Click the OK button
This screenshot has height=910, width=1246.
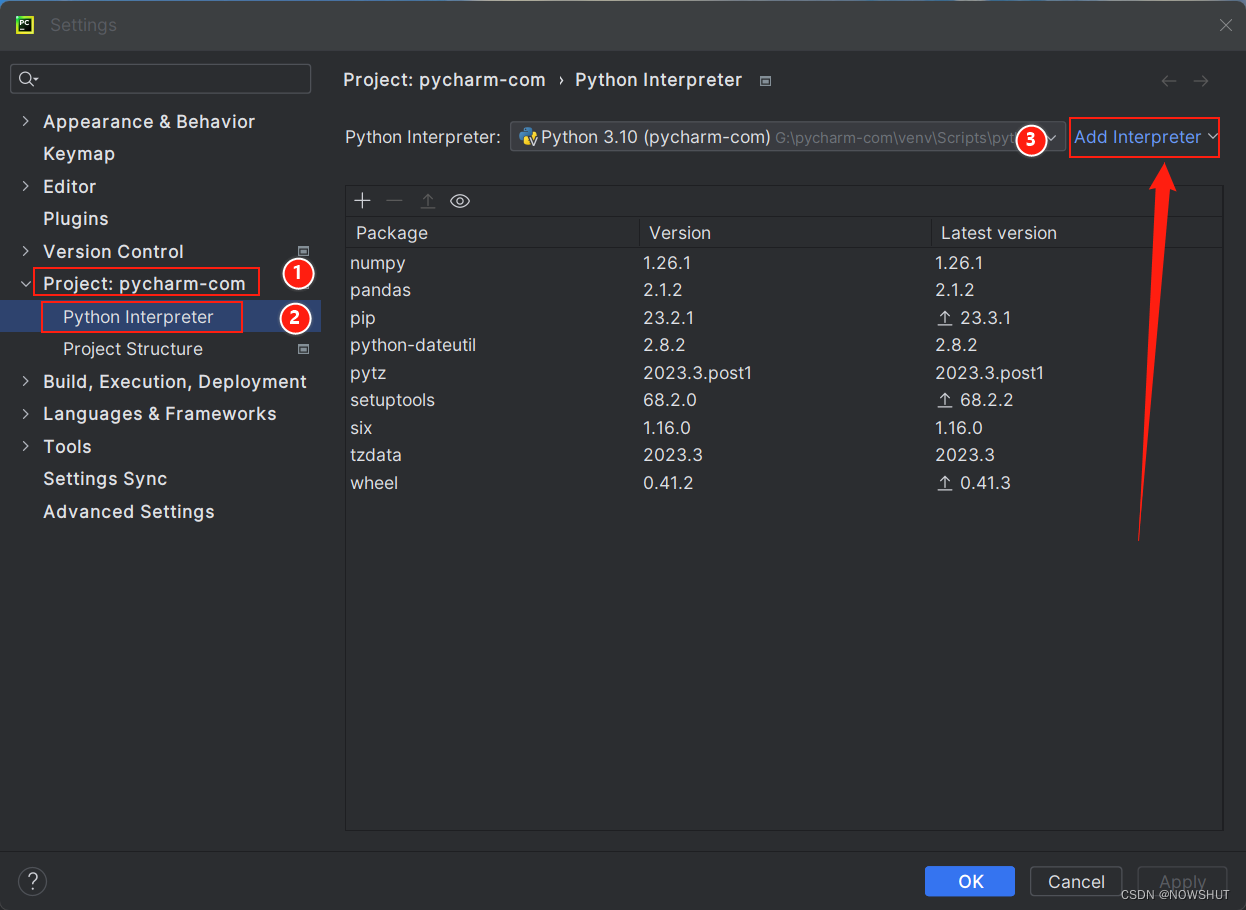(970, 881)
